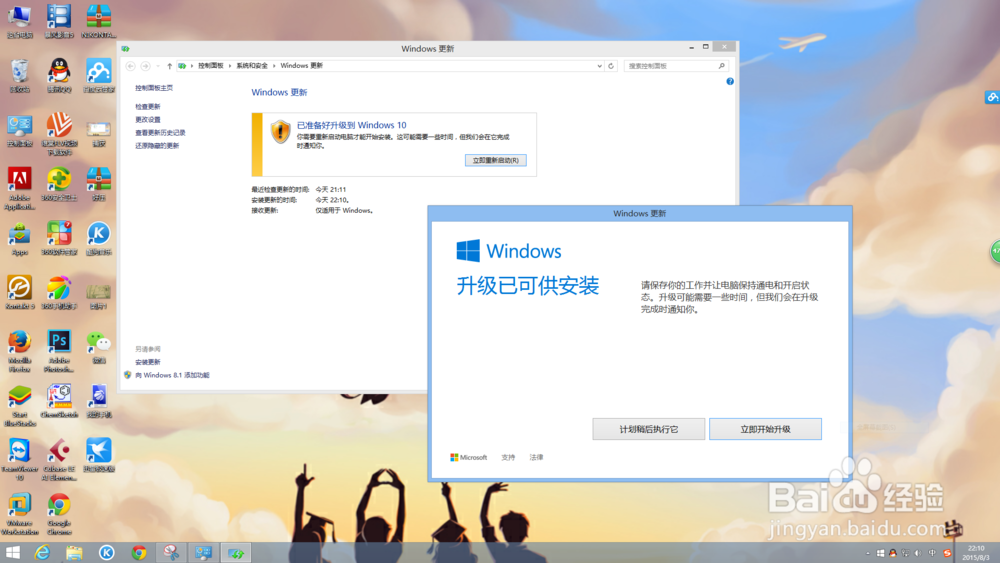Viewport: 1000px width, 563px height.
Task: Open the Xunlei blue bird desktop icon
Action: pos(98,455)
